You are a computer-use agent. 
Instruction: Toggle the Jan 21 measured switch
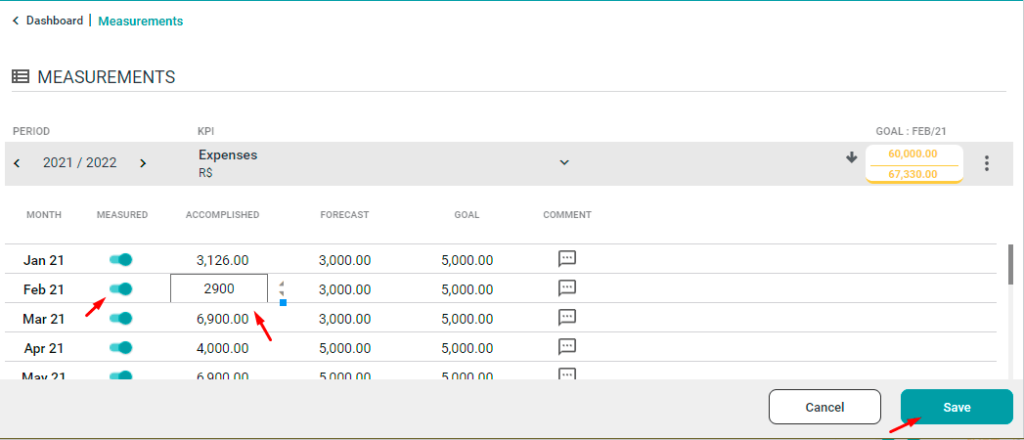tap(121, 260)
